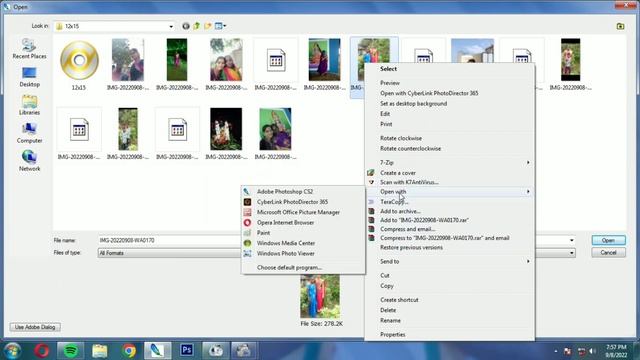Click the preview image above File Size

click(320, 296)
